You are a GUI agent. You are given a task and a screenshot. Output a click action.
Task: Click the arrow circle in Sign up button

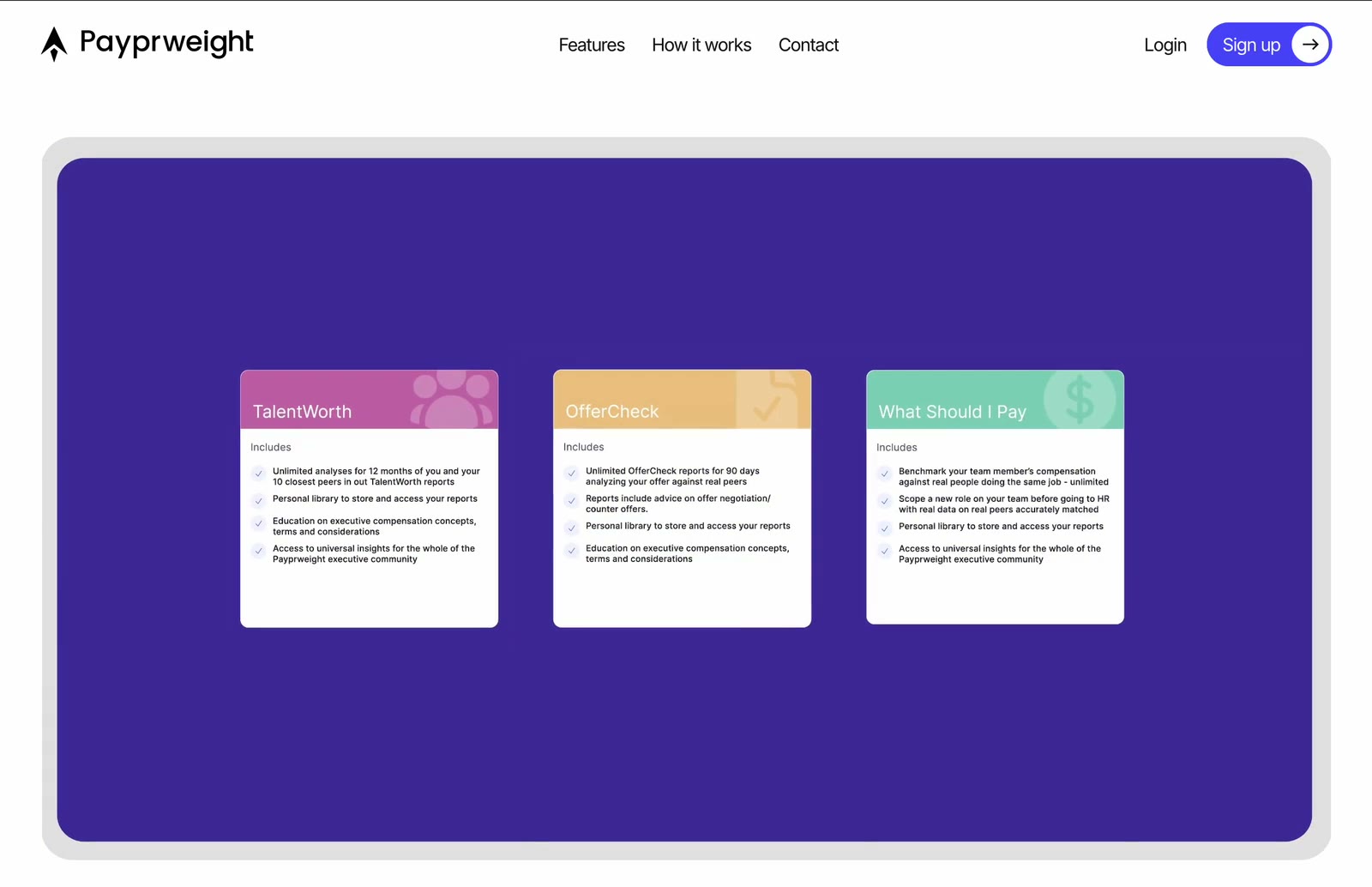1310,45
